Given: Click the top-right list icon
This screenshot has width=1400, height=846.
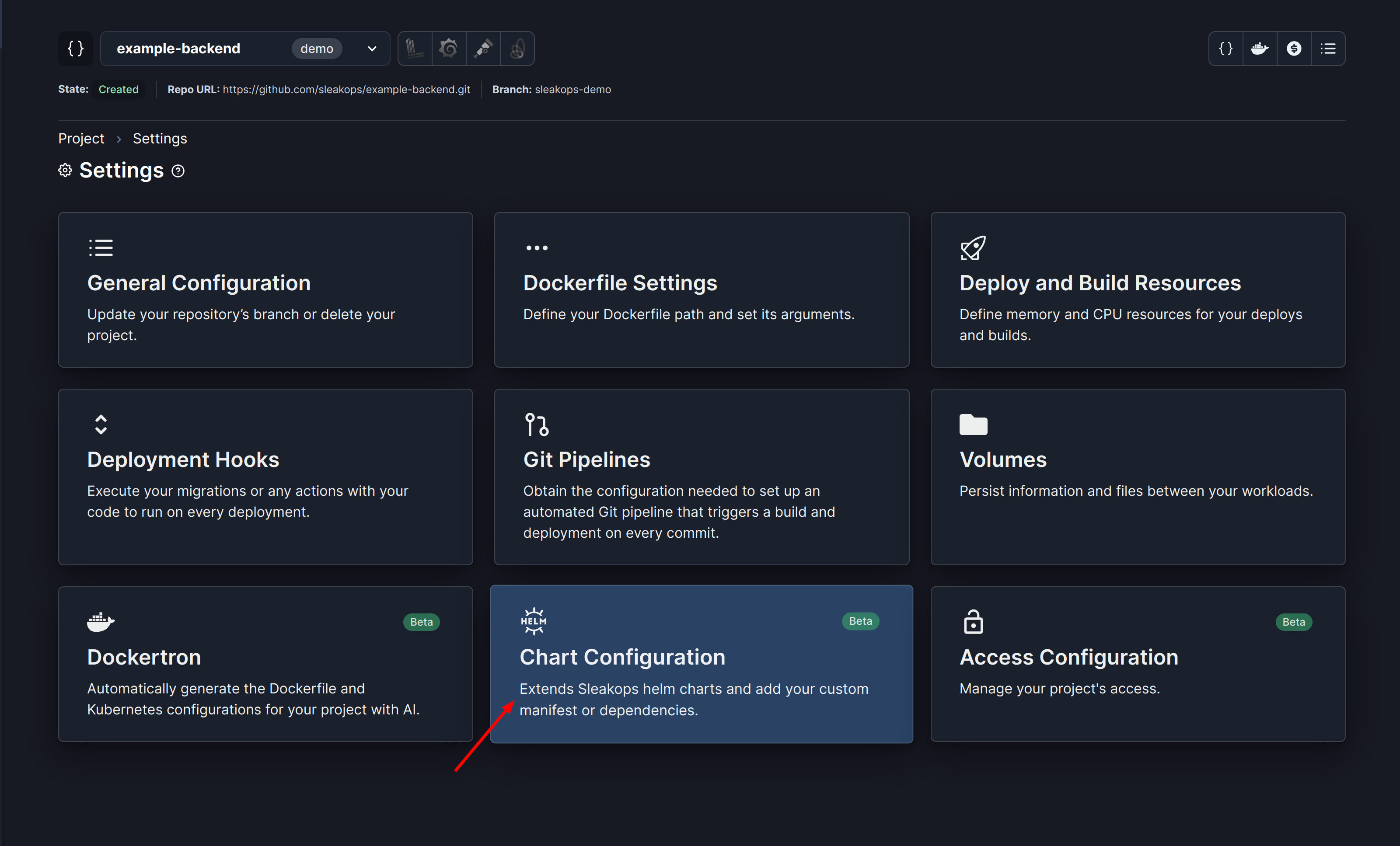Looking at the screenshot, I should point(1328,48).
